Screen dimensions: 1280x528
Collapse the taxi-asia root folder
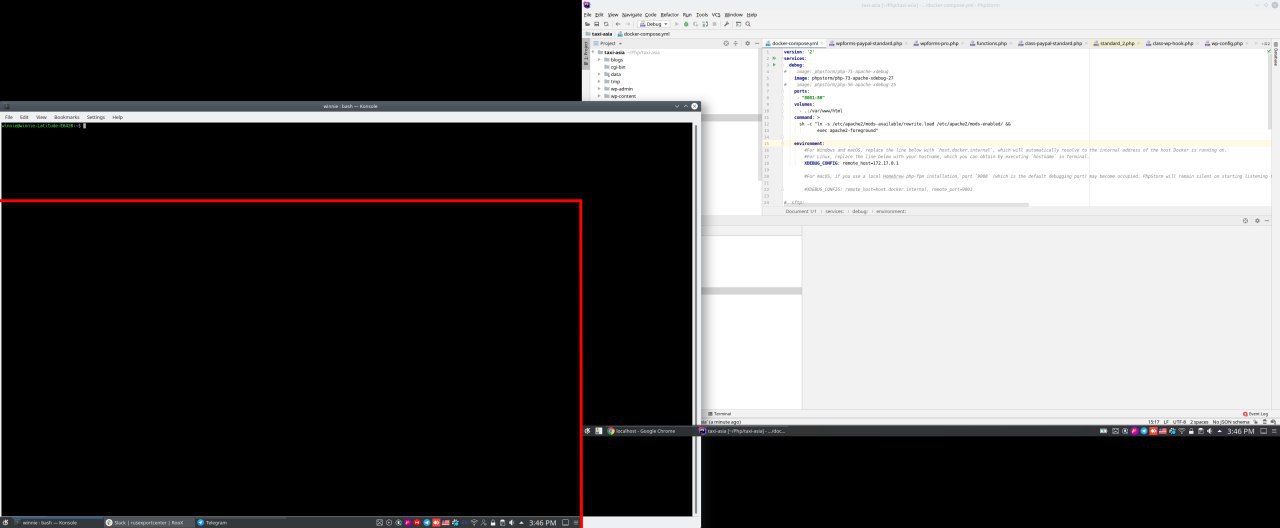click(x=594, y=52)
